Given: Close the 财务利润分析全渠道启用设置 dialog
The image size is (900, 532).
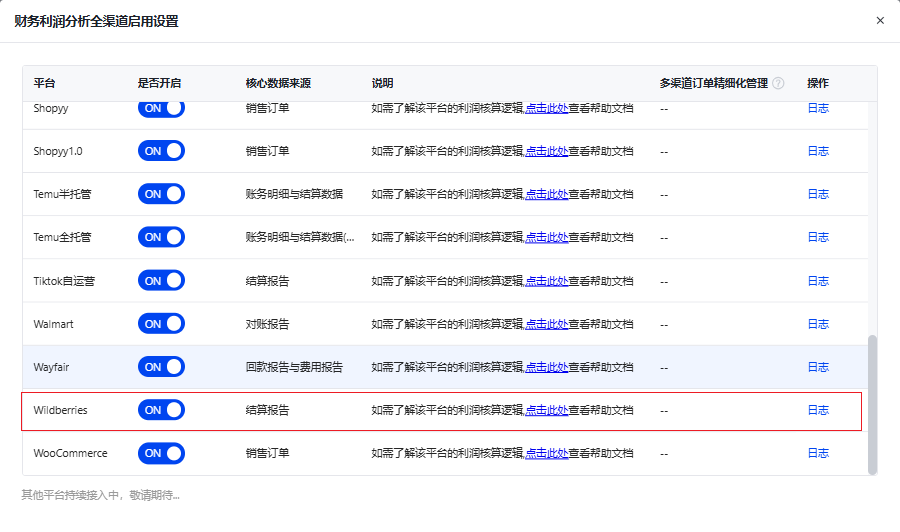Looking at the screenshot, I should (880, 21).
